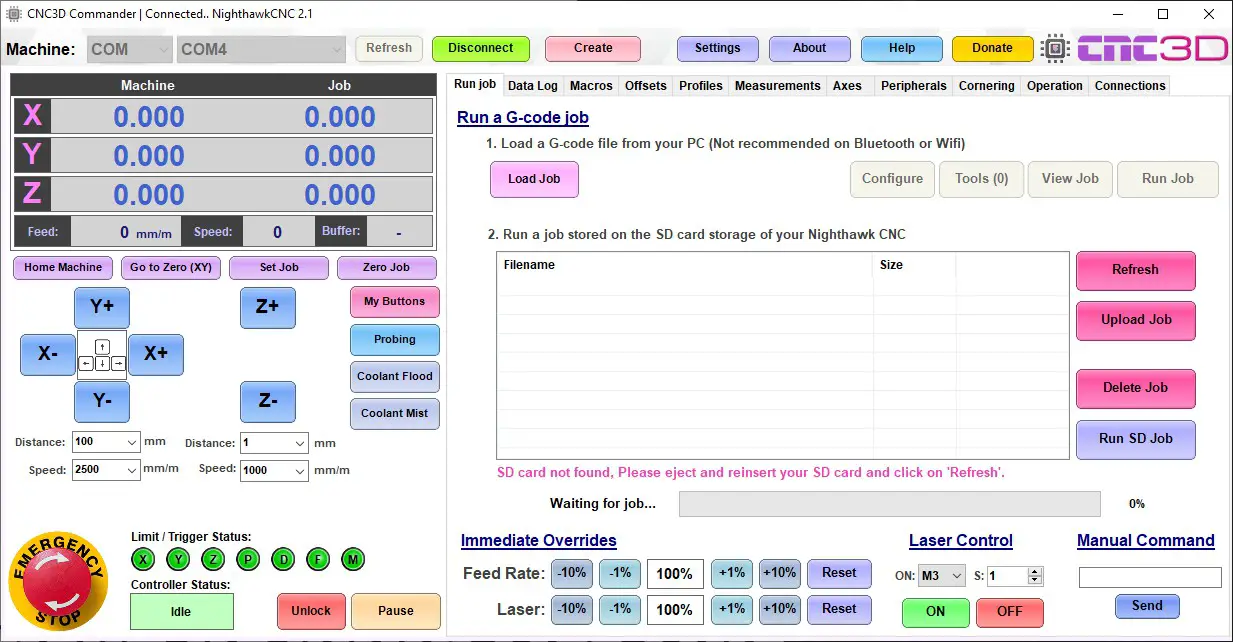
Task: Increase Laser override by 10%
Action: pos(780,609)
